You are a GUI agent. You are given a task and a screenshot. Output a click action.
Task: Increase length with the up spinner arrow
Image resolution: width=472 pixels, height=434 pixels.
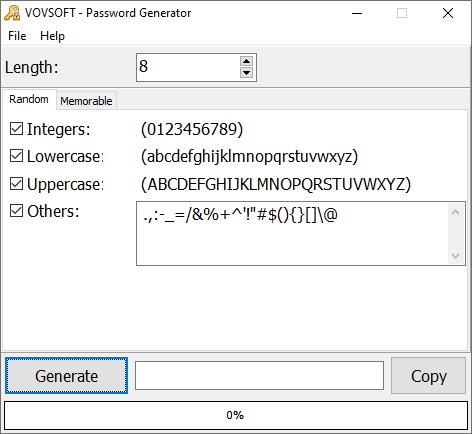tap(246, 61)
